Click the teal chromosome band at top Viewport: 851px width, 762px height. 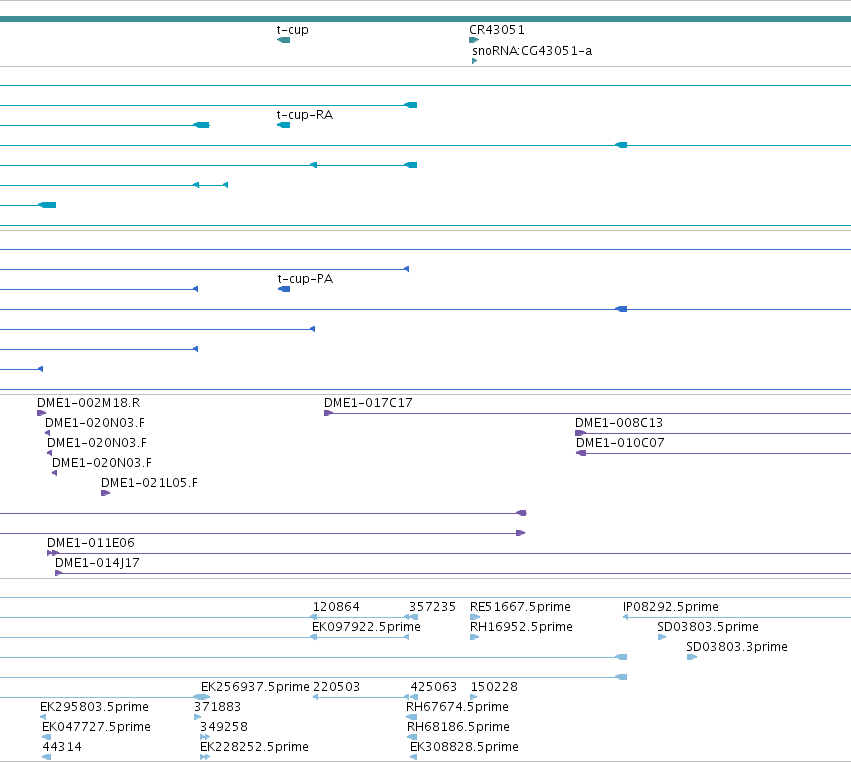tap(426, 20)
